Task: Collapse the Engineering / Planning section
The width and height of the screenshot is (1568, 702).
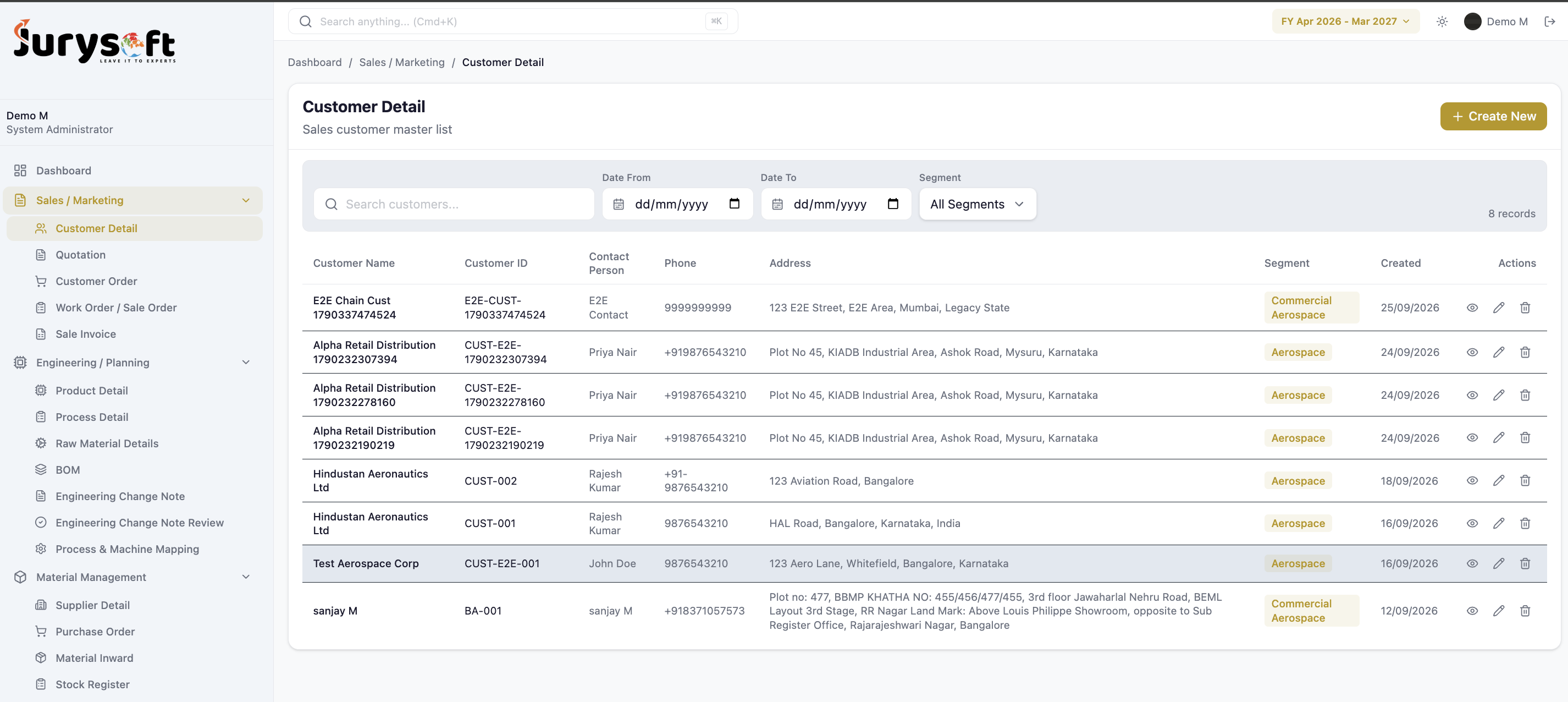Action: [x=245, y=362]
